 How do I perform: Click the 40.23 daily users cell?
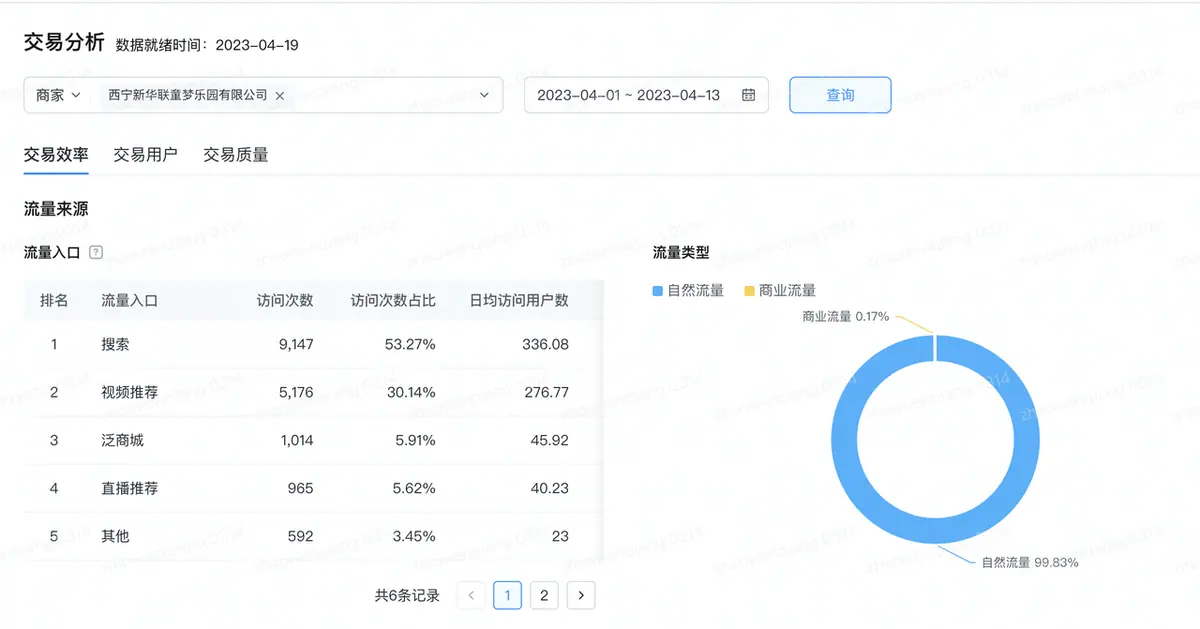[549, 488]
